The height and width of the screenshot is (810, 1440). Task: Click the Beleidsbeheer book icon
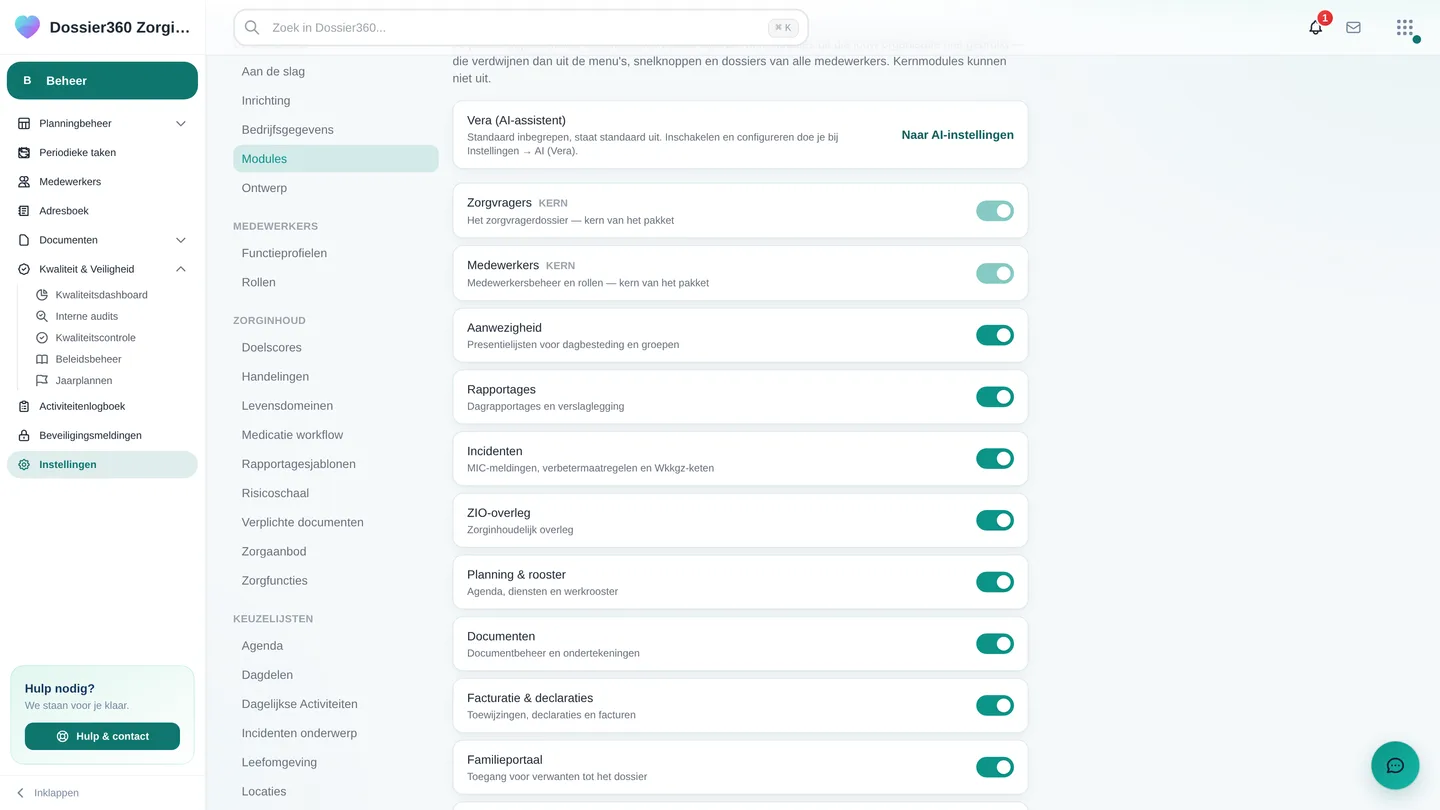click(x=42, y=359)
